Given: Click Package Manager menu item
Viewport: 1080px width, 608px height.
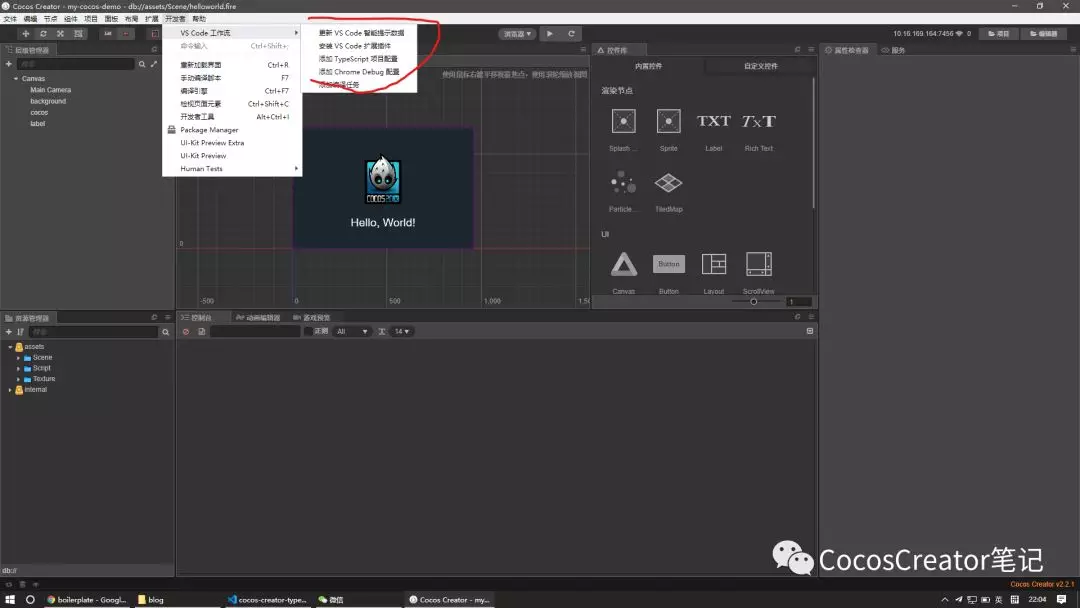Looking at the screenshot, I should (x=232, y=129).
